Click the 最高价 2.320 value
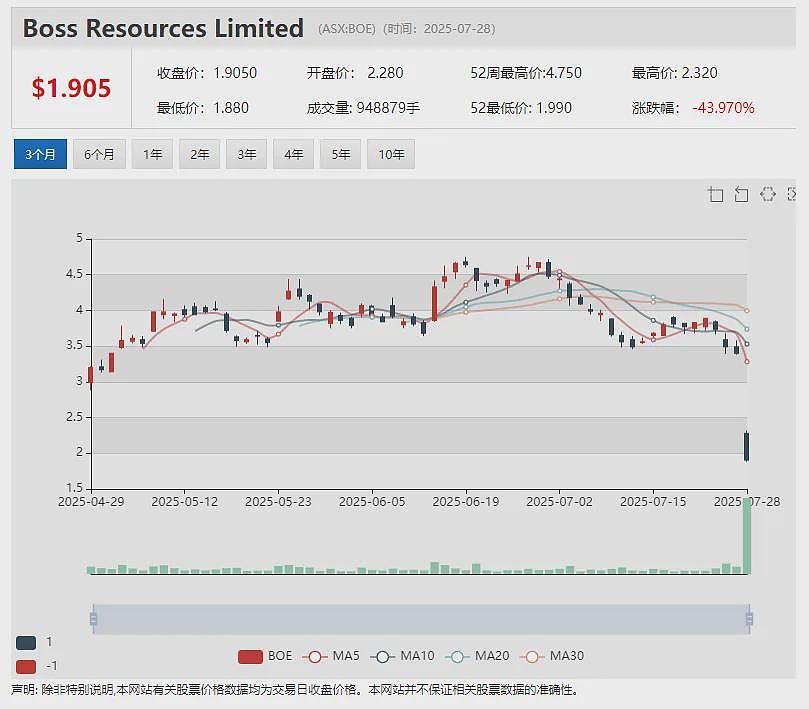The image size is (809, 709). tap(700, 73)
